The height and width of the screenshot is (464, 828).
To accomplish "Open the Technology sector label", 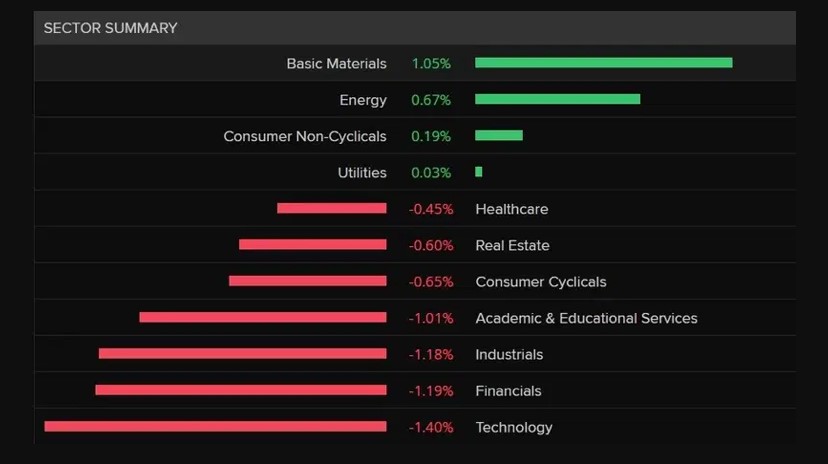I will (x=513, y=427).
